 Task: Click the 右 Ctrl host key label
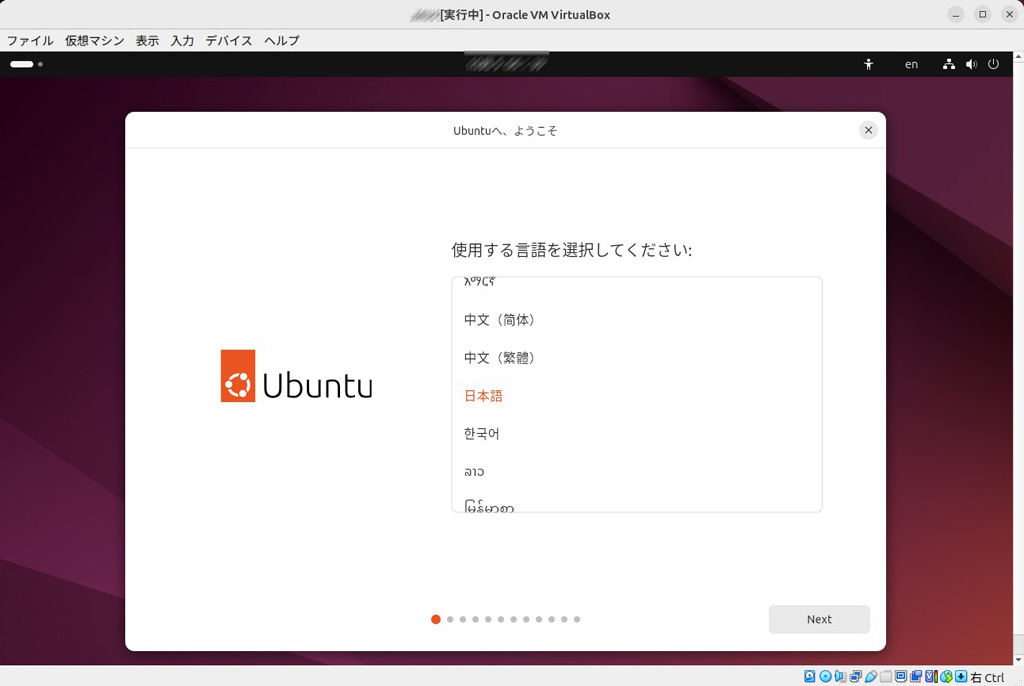tap(987, 677)
